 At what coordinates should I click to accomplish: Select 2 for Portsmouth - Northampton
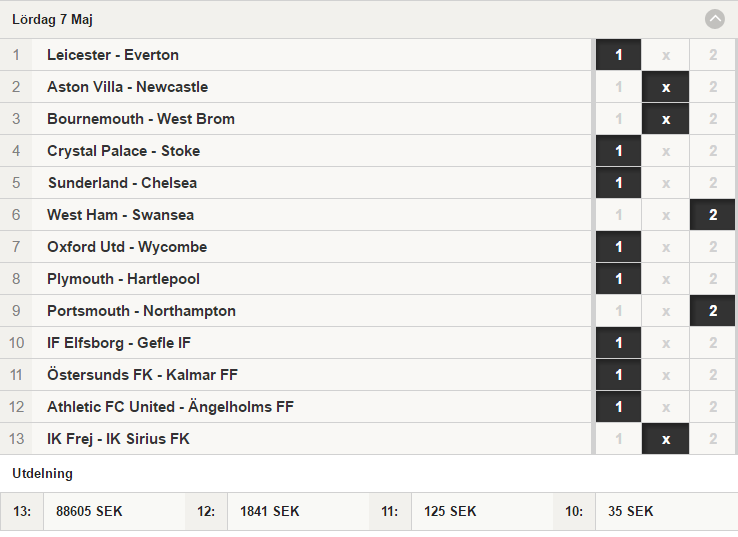coord(713,311)
